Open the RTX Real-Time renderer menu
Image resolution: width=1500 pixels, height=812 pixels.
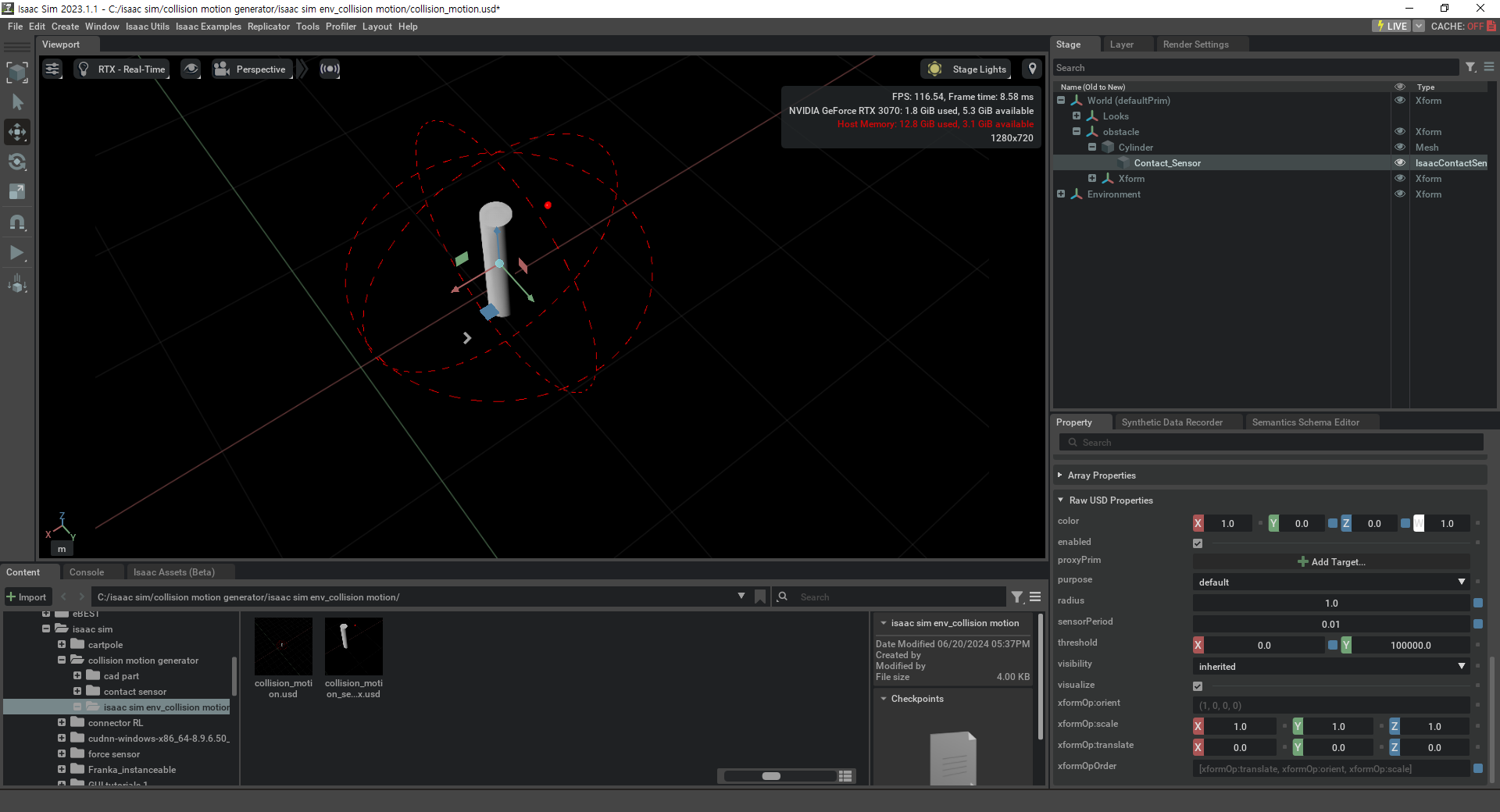click(x=122, y=69)
